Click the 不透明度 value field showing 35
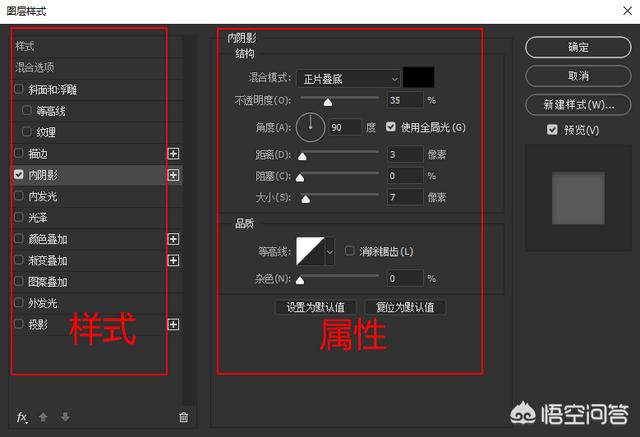This screenshot has height=437, width=640. (405, 100)
